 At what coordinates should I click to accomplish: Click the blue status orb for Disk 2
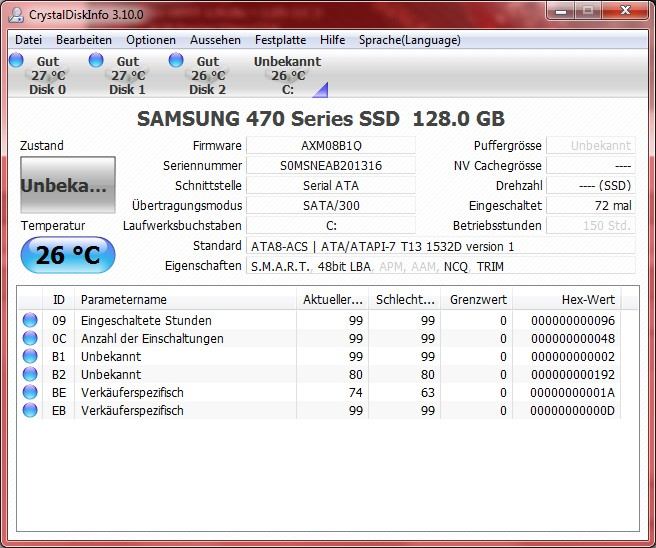[176, 60]
